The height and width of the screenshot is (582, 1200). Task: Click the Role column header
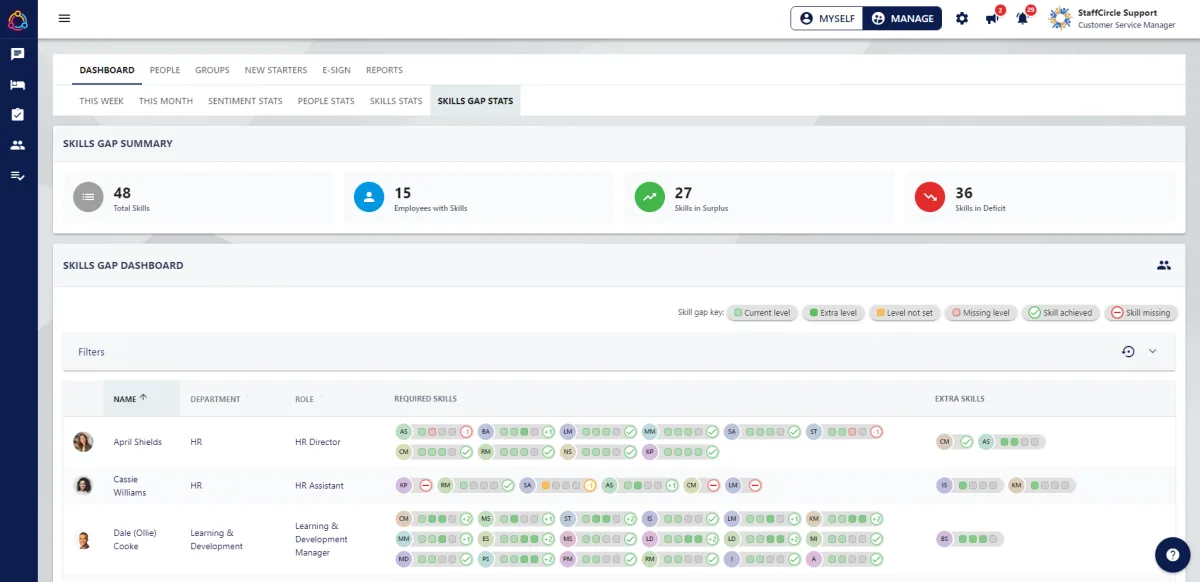click(304, 399)
